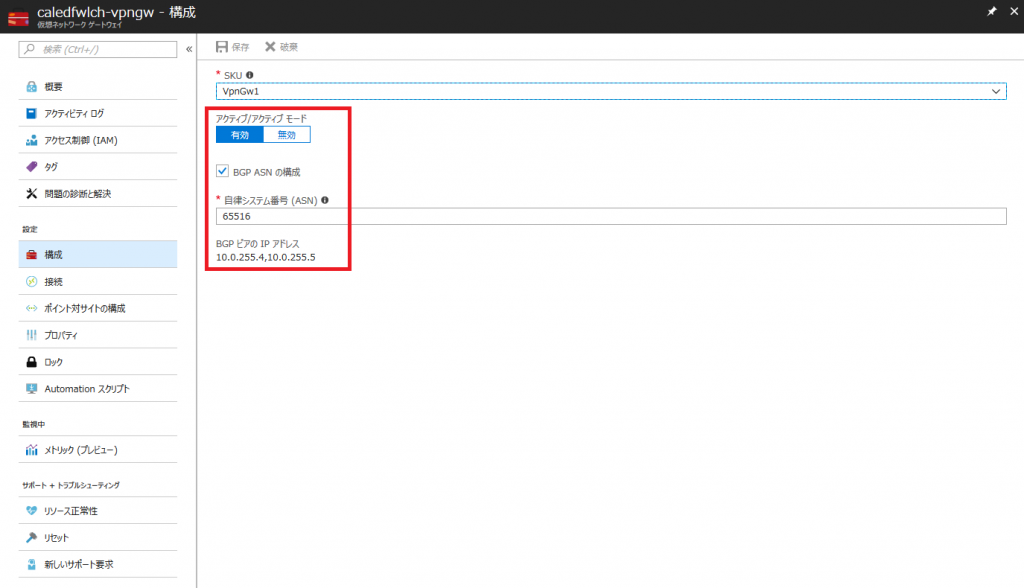Viewport: 1024px width, 588px height.
Task: Open the ロック menu item
Action: tap(98, 362)
